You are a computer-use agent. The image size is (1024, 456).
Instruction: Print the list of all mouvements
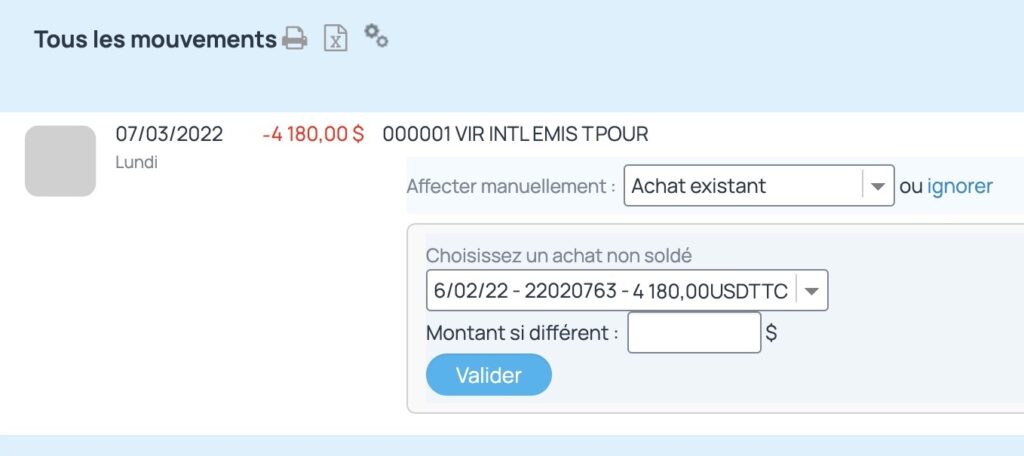[x=295, y=39]
